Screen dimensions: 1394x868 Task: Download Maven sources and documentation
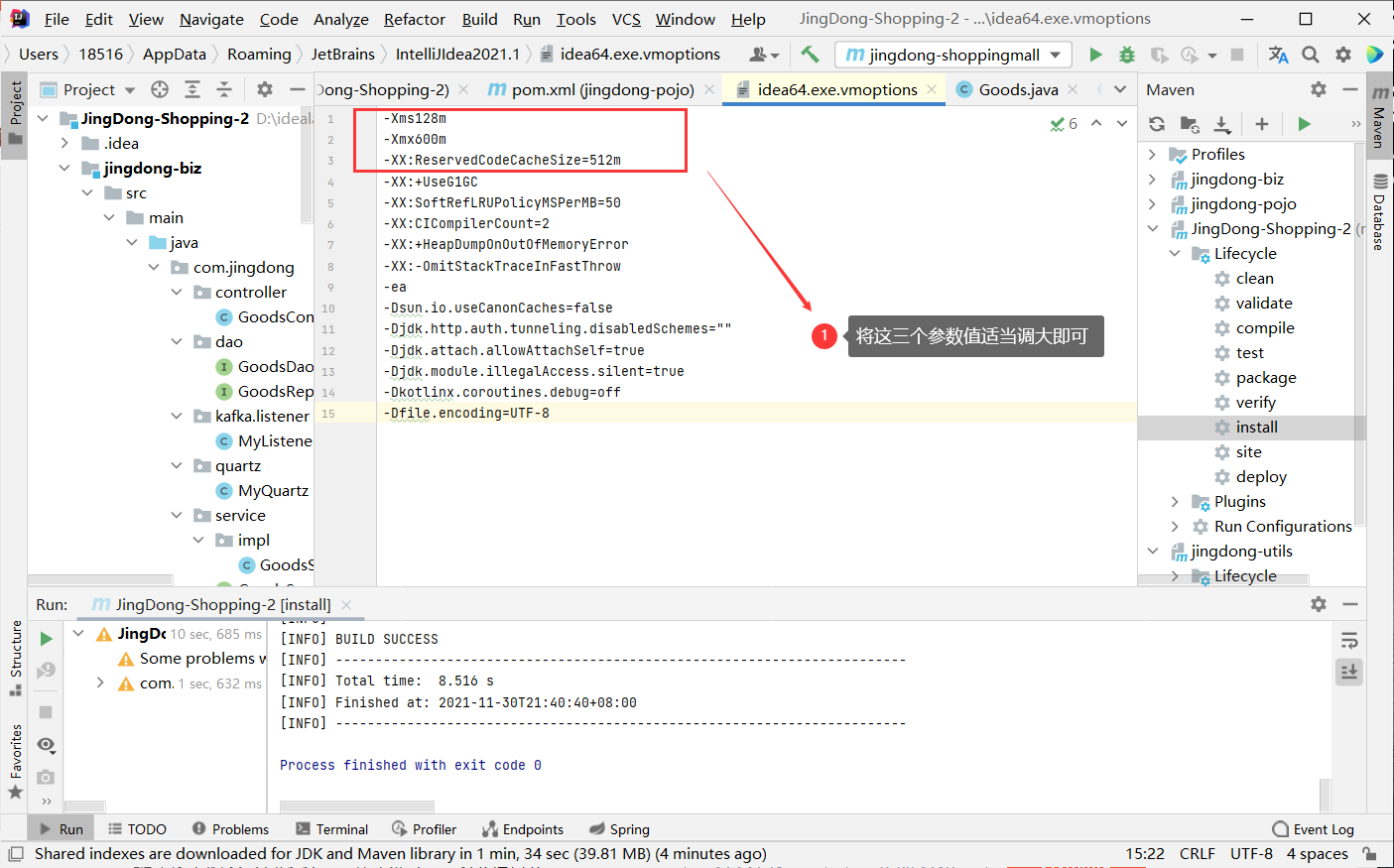tap(1222, 124)
